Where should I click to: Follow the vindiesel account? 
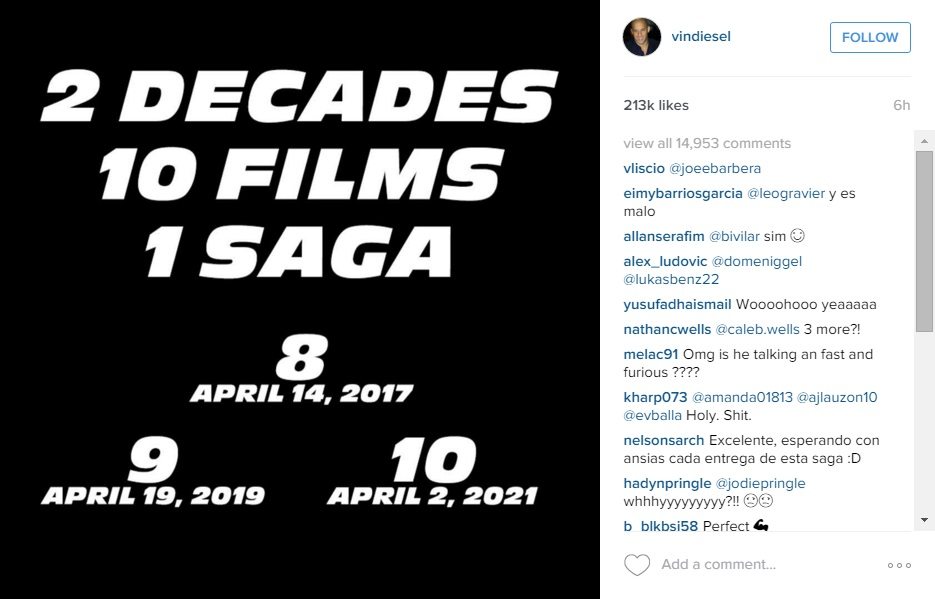[x=870, y=38]
